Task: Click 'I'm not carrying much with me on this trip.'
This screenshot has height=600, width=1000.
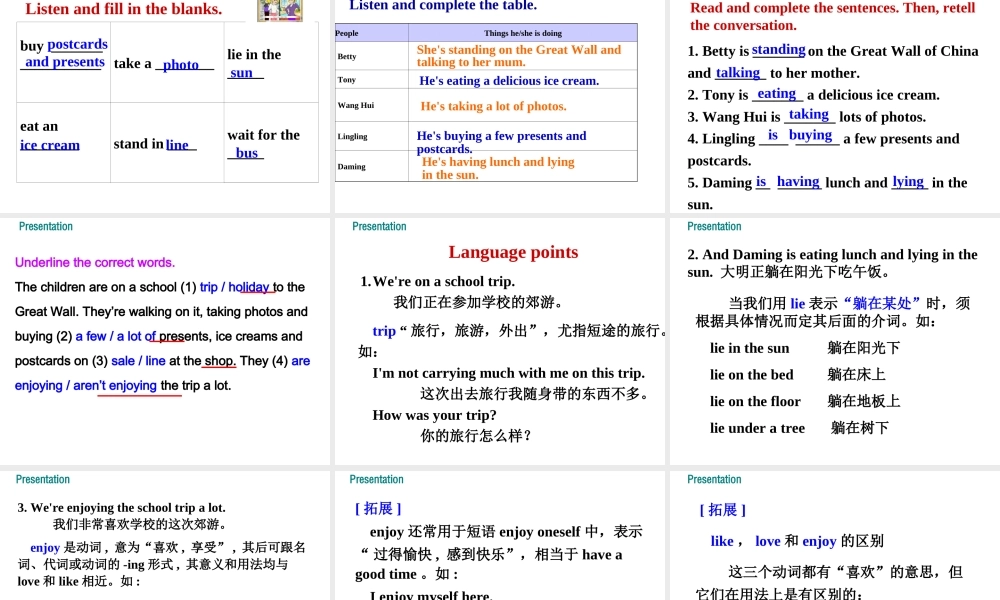Action: tap(508, 373)
